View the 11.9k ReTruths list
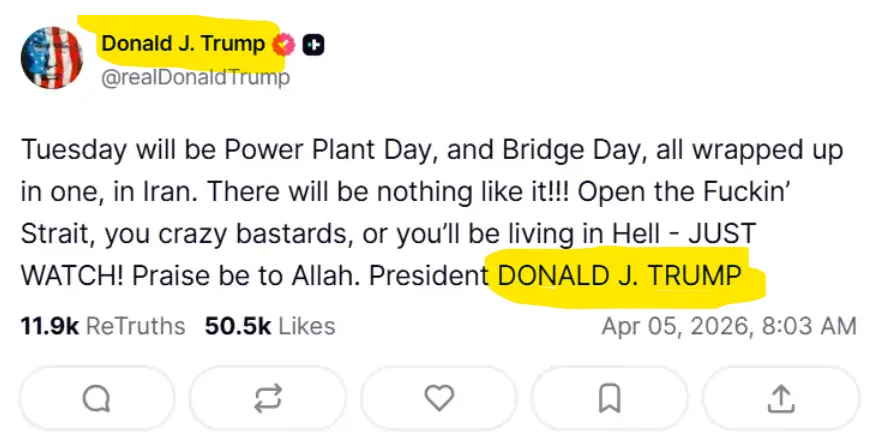The image size is (880, 448). pos(102,326)
